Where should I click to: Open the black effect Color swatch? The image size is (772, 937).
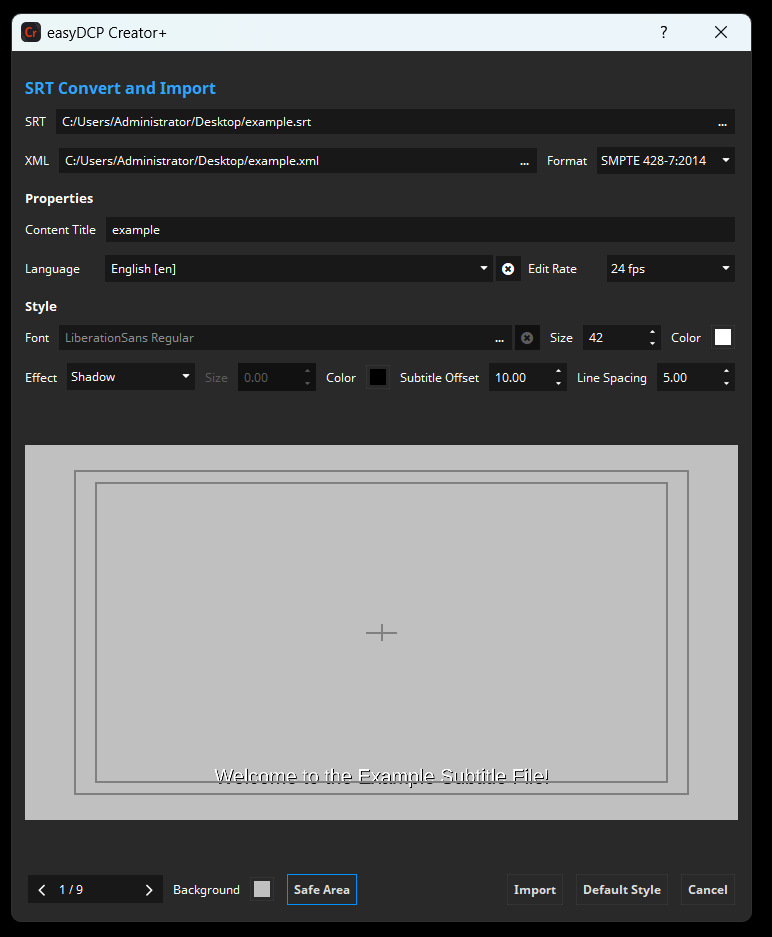378,377
